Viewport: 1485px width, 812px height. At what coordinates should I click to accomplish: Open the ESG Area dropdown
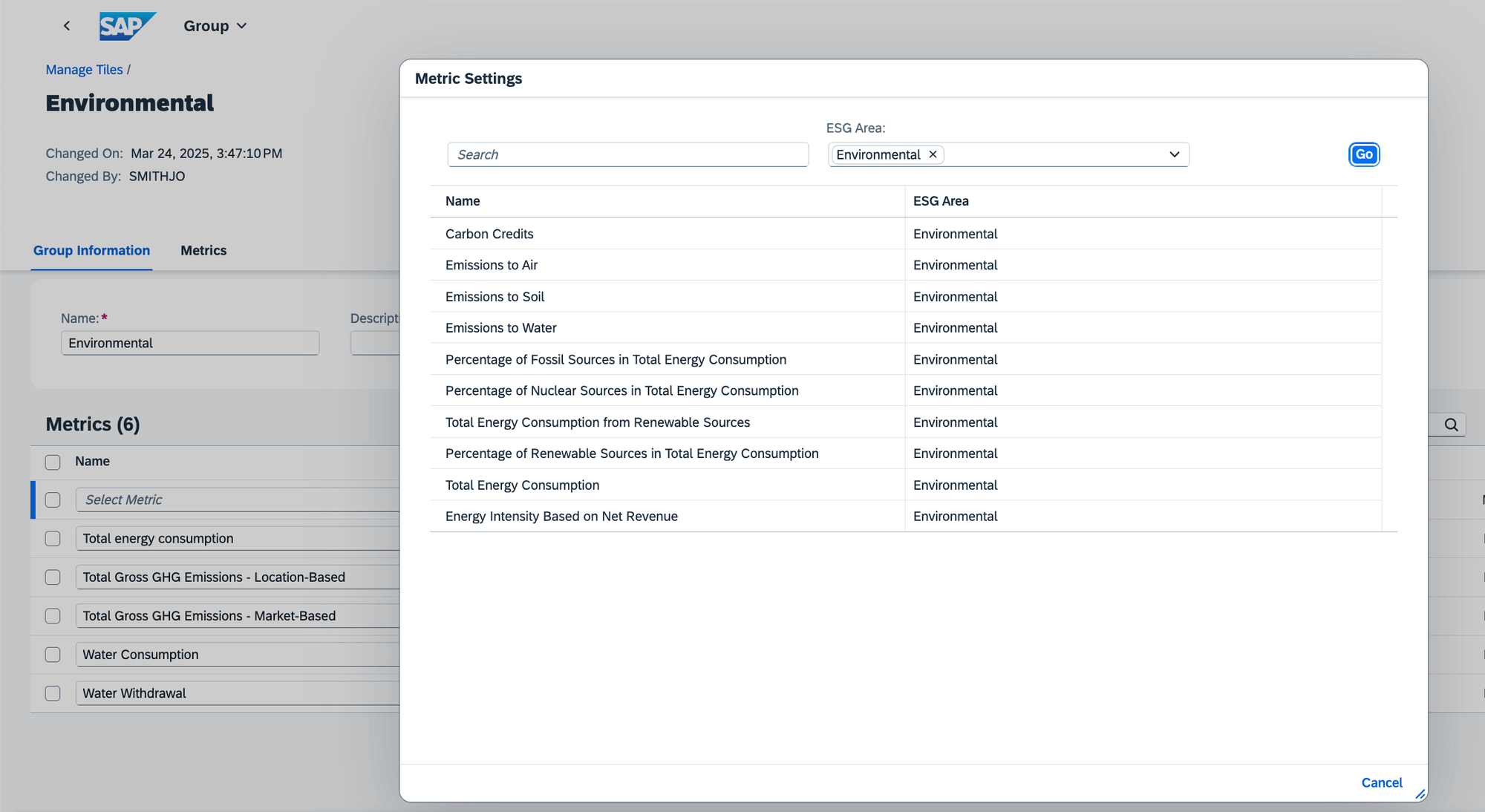[1174, 154]
